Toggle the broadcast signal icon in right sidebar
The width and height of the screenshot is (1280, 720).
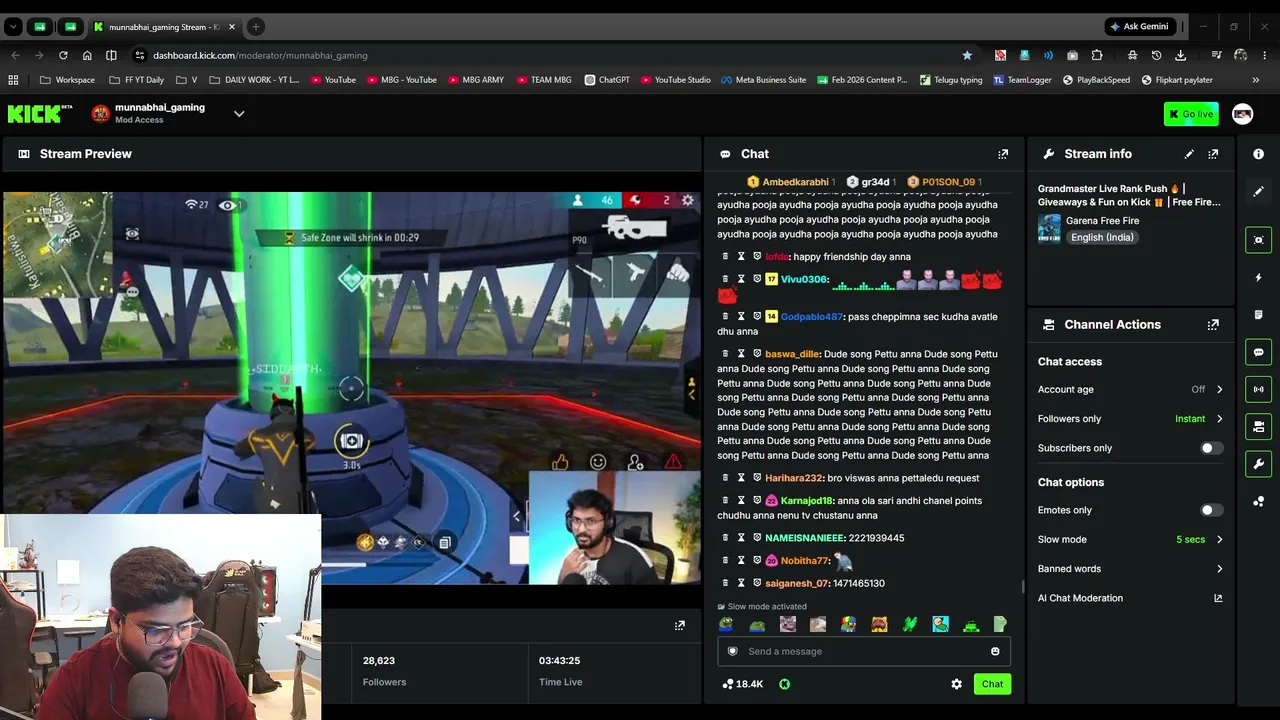1259,389
